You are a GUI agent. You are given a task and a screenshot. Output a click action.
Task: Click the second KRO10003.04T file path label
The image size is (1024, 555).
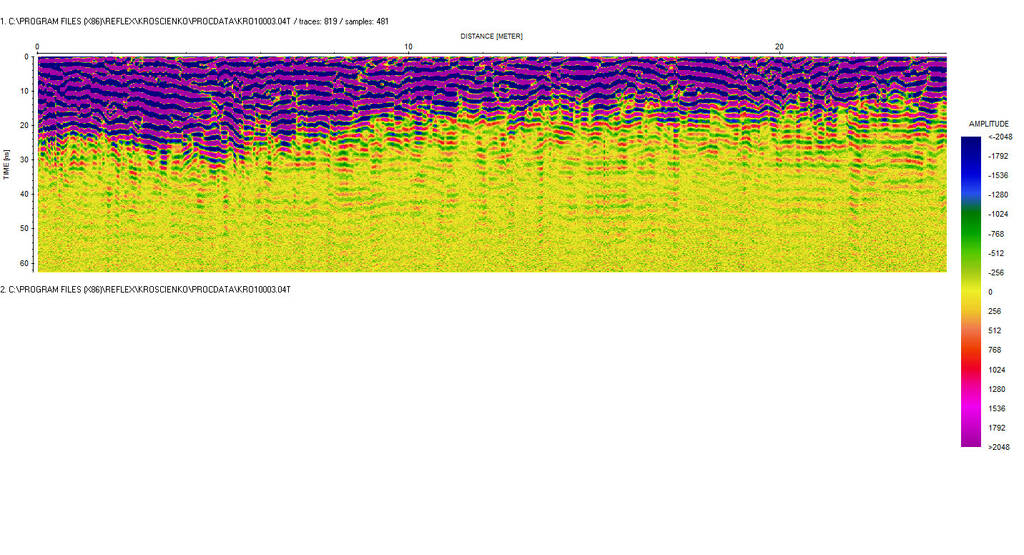click(145, 289)
